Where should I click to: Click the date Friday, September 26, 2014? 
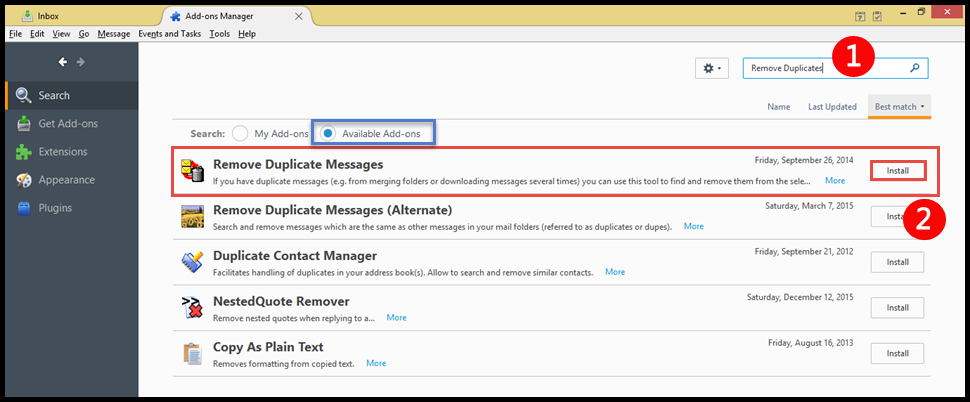tap(804, 160)
